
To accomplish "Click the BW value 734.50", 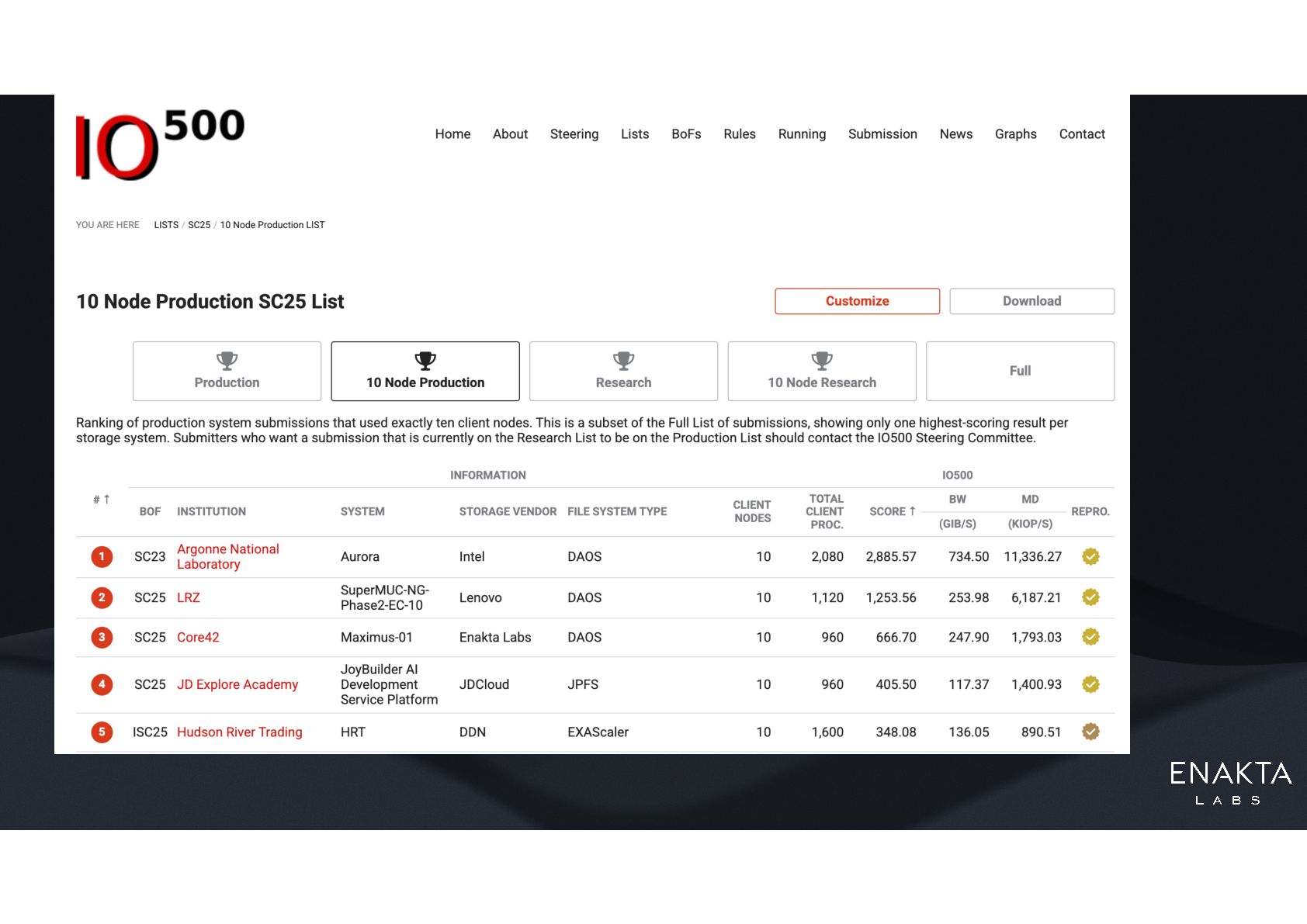I will tap(969, 556).
